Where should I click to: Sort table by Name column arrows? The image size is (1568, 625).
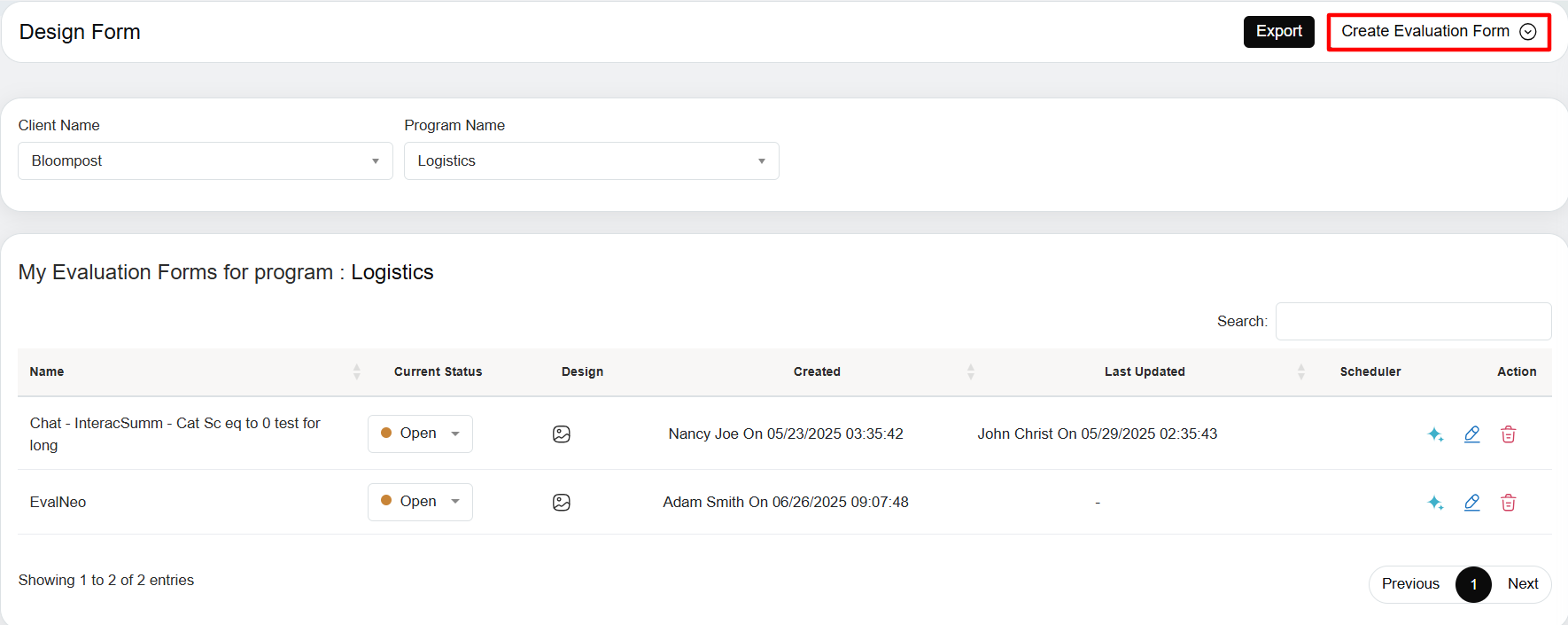(x=357, y=371)
